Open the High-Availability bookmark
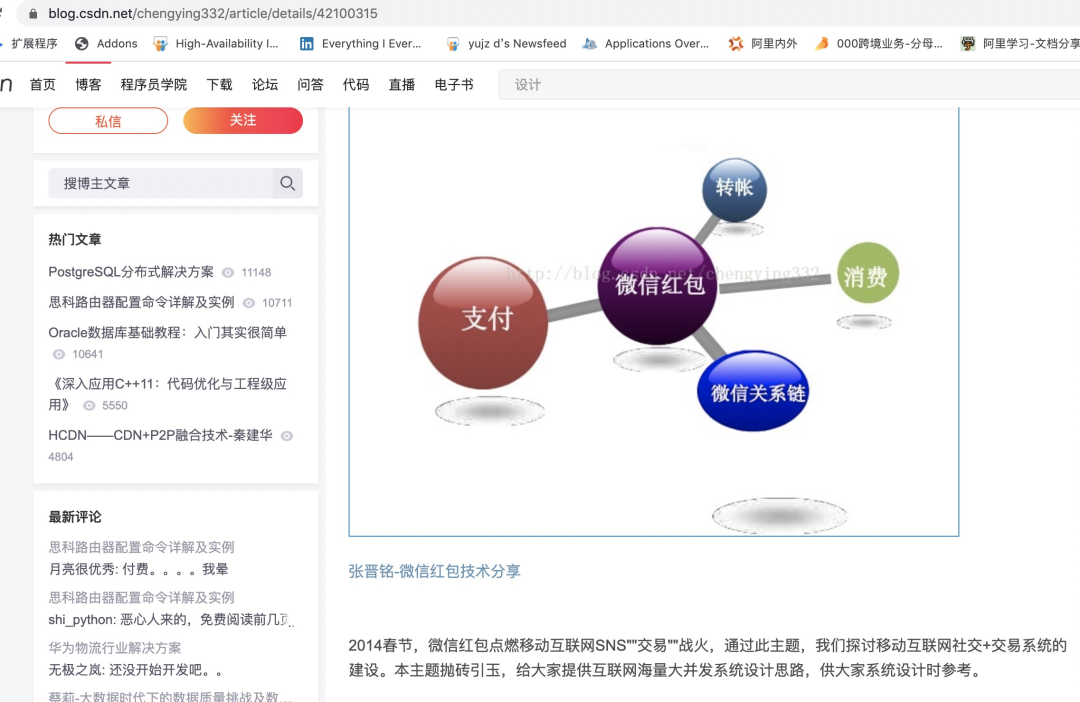The image size is (1080, 702). coord(216,43)
